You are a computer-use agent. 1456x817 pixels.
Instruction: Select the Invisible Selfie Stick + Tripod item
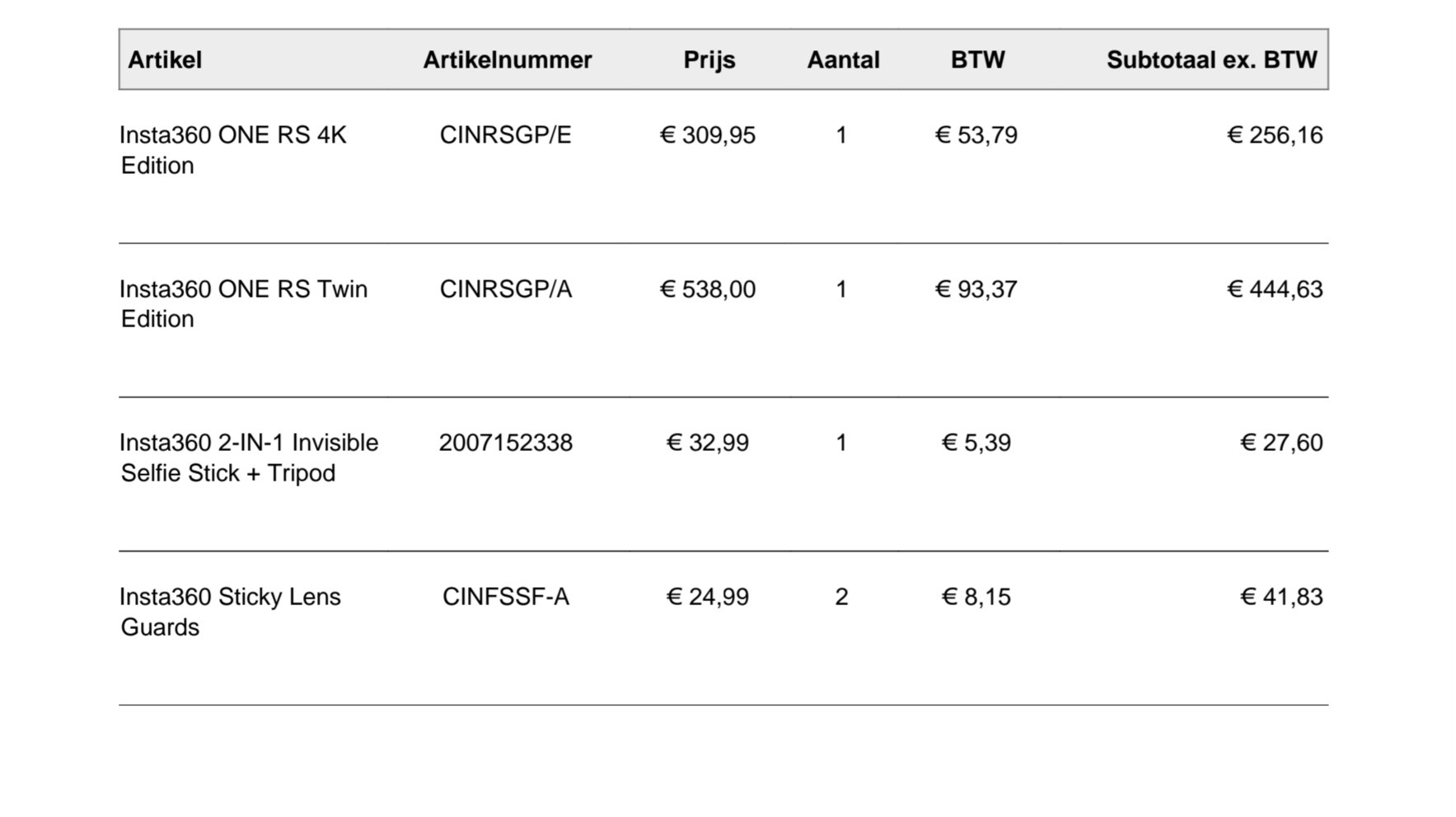coord(249,458)
